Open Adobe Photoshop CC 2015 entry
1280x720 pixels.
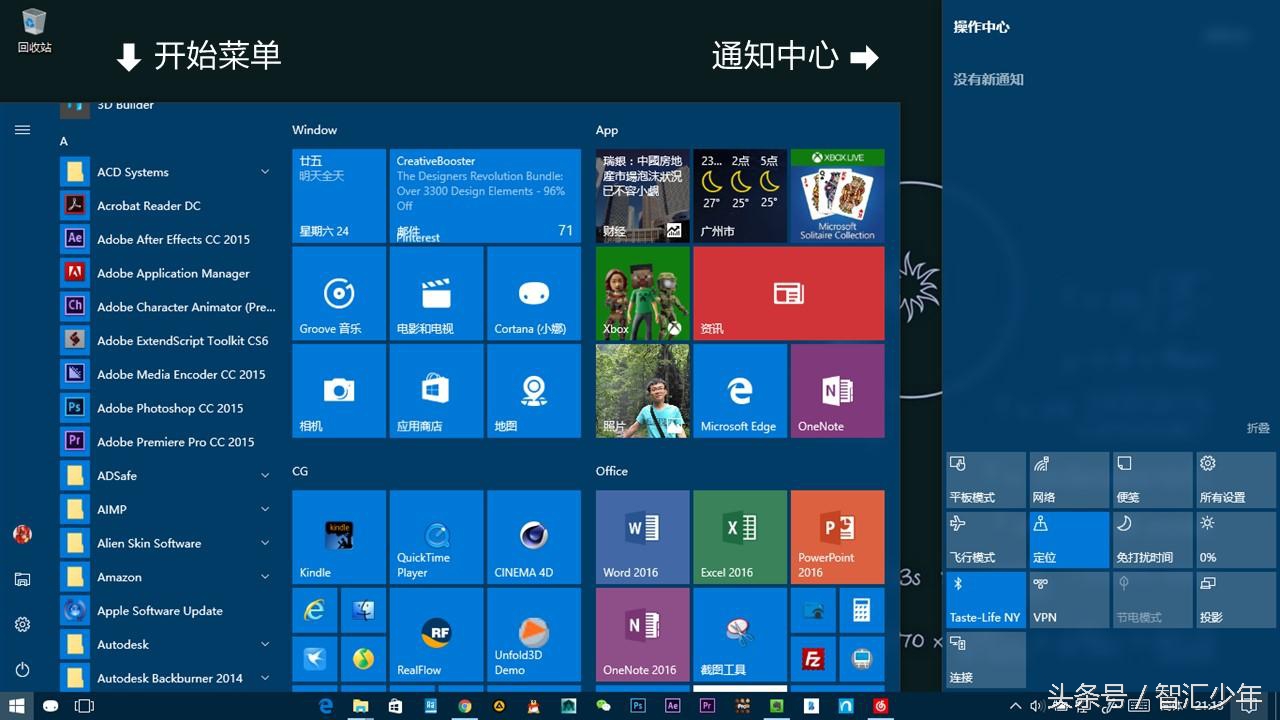(x=167, y=408)
